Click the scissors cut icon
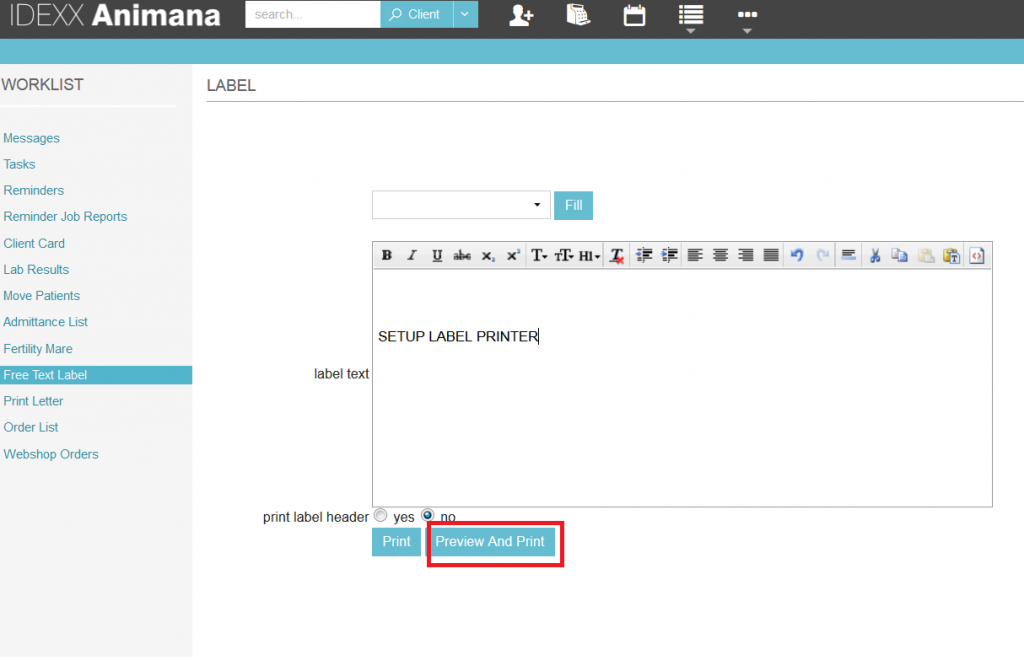1024x660 pixels. [x=874, y=256]
